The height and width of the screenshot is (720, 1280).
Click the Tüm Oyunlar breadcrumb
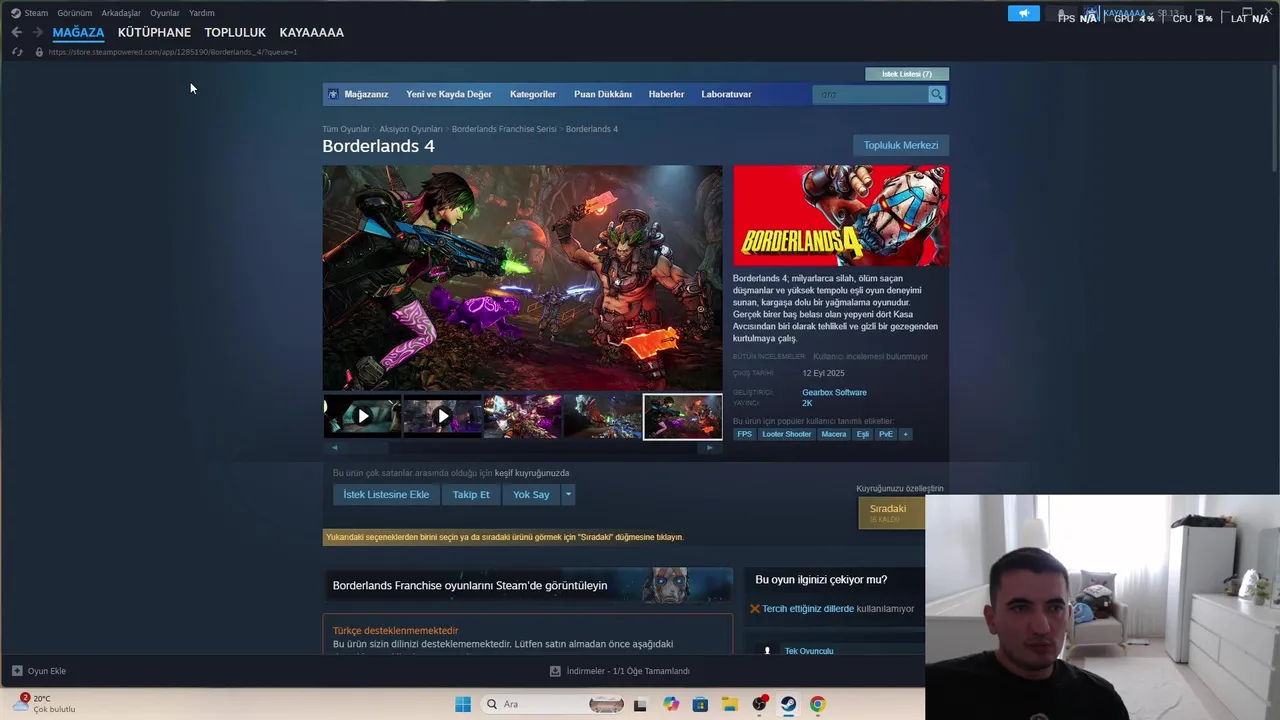tap(346, 129)
